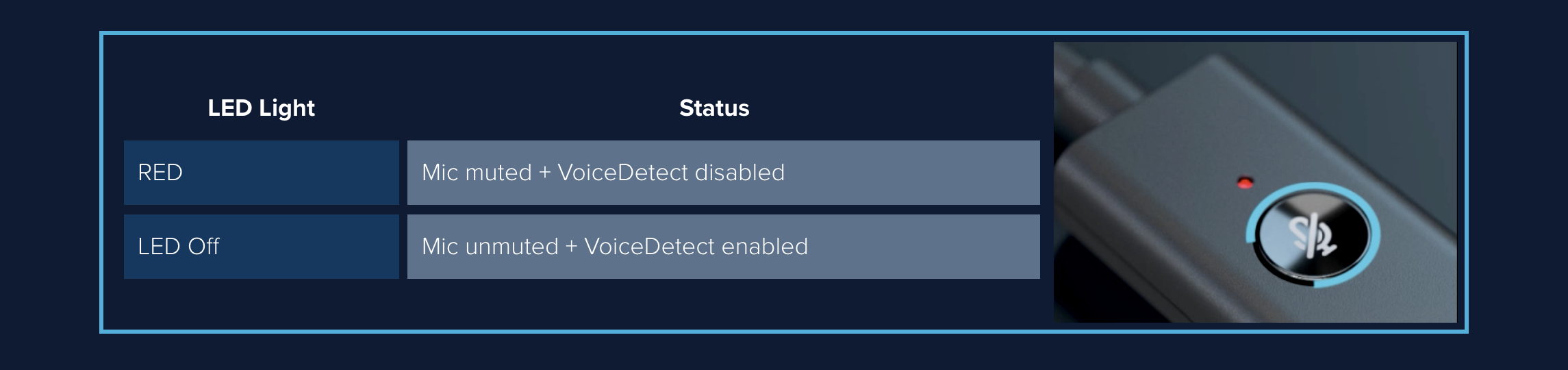Select the RED table cell

262,173
